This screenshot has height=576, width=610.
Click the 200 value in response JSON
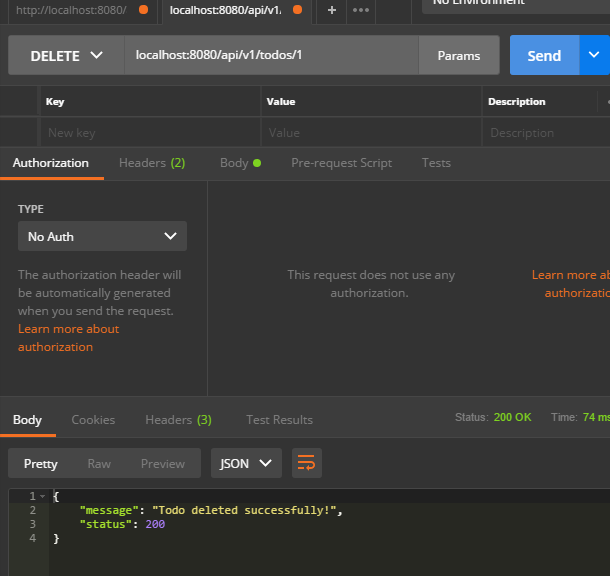[x=155, y=524]
